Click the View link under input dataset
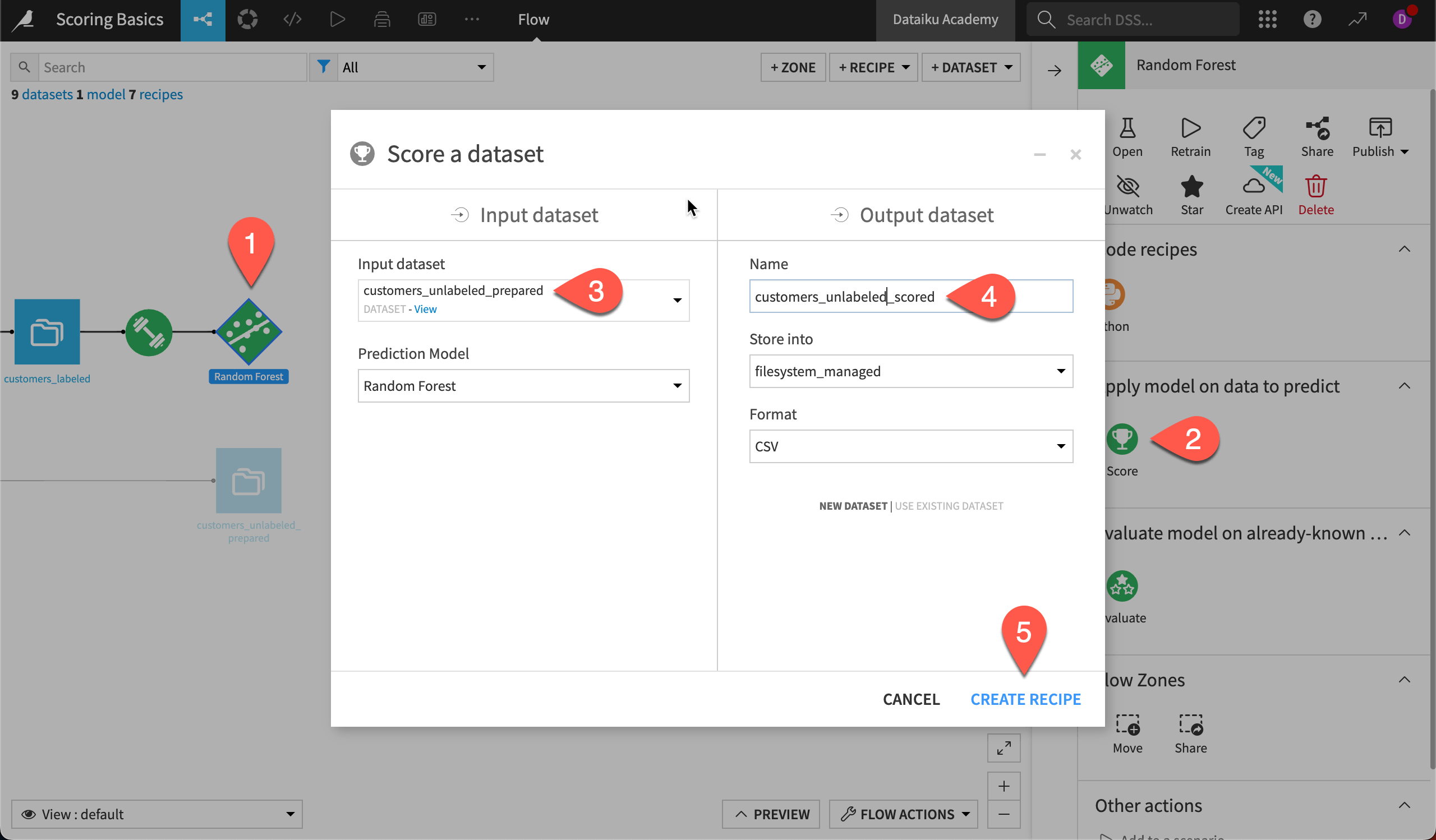The image size is (1436, 840). click(425, 309)
